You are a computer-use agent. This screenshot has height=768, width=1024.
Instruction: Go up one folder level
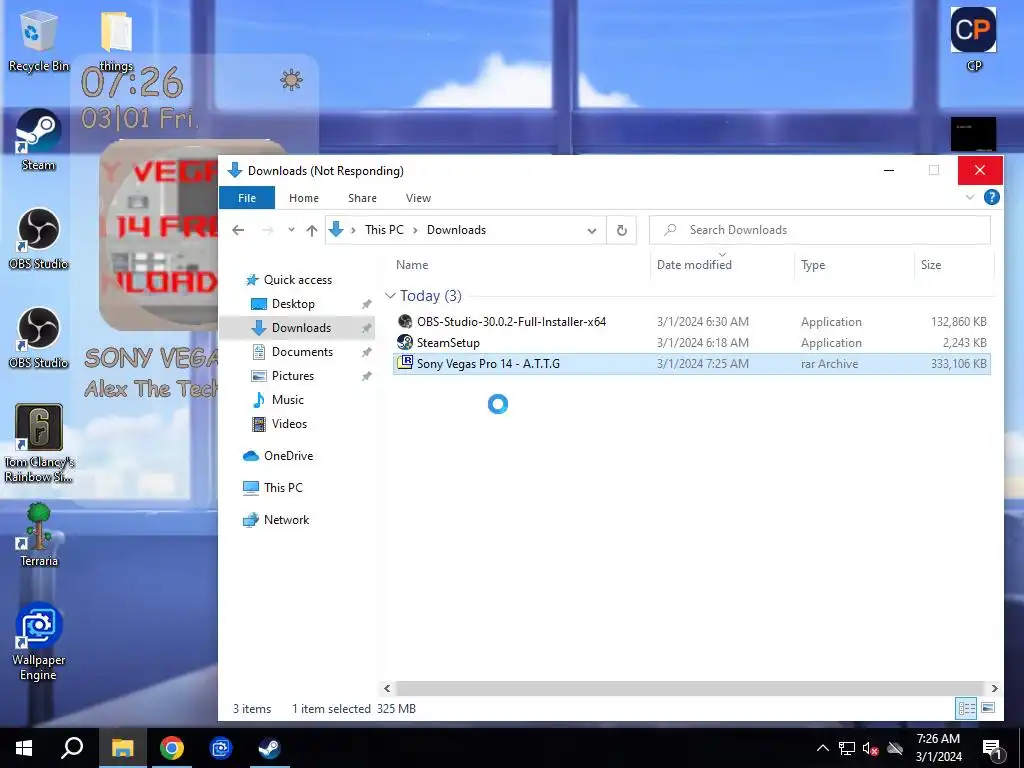tap(312, 230)
